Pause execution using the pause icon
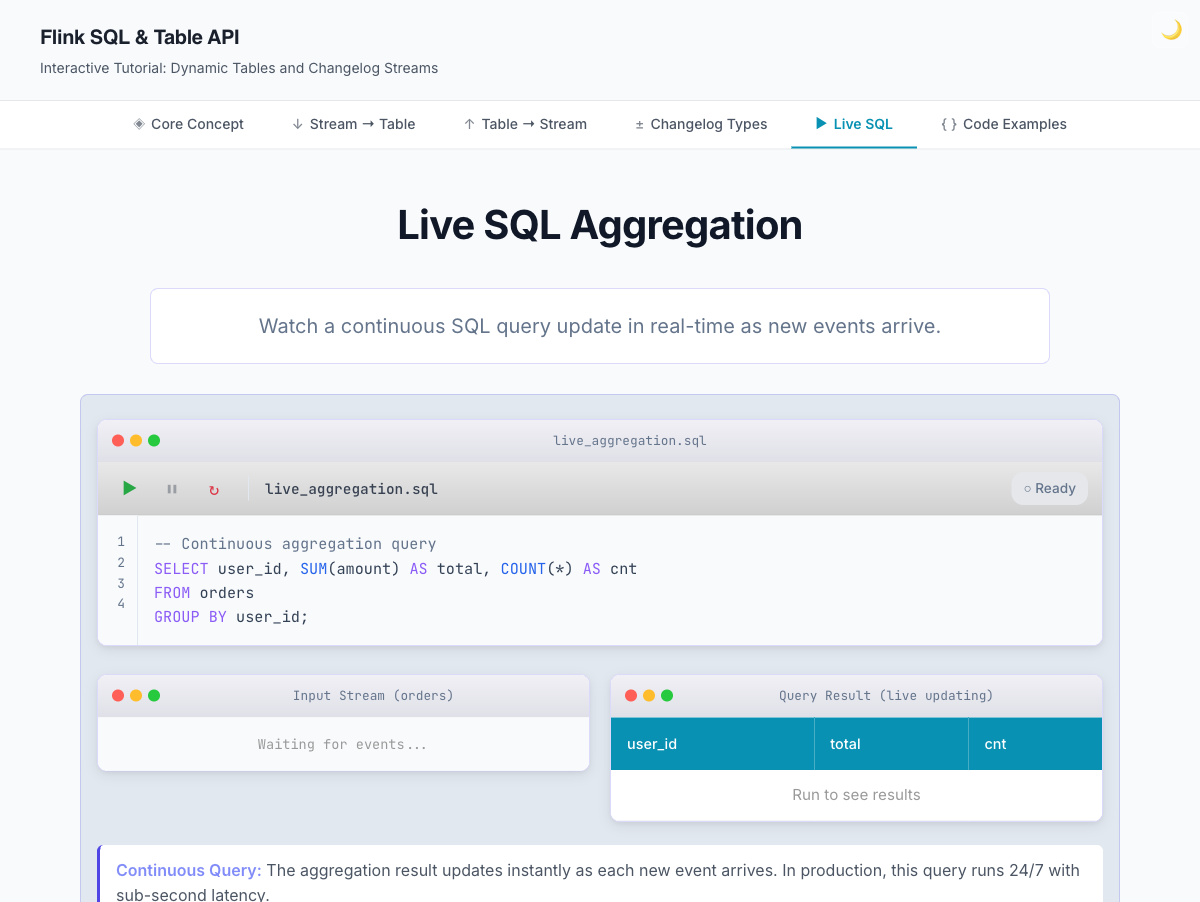Image resolution: width=1200 pixels, height=902 pixels. point(171,488)
